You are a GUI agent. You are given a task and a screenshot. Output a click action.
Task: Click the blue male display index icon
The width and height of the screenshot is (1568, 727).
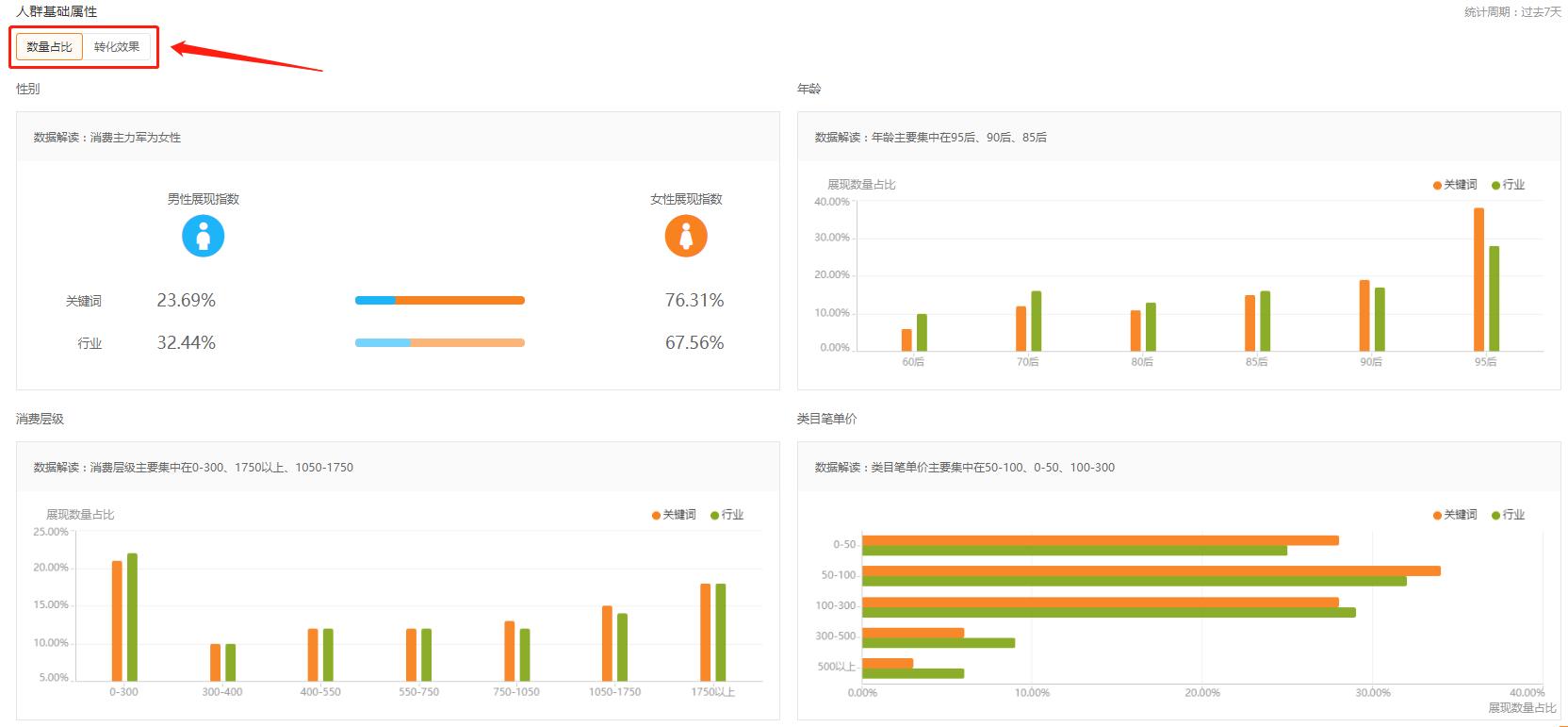pyautogui.click(x=203, y=236)
